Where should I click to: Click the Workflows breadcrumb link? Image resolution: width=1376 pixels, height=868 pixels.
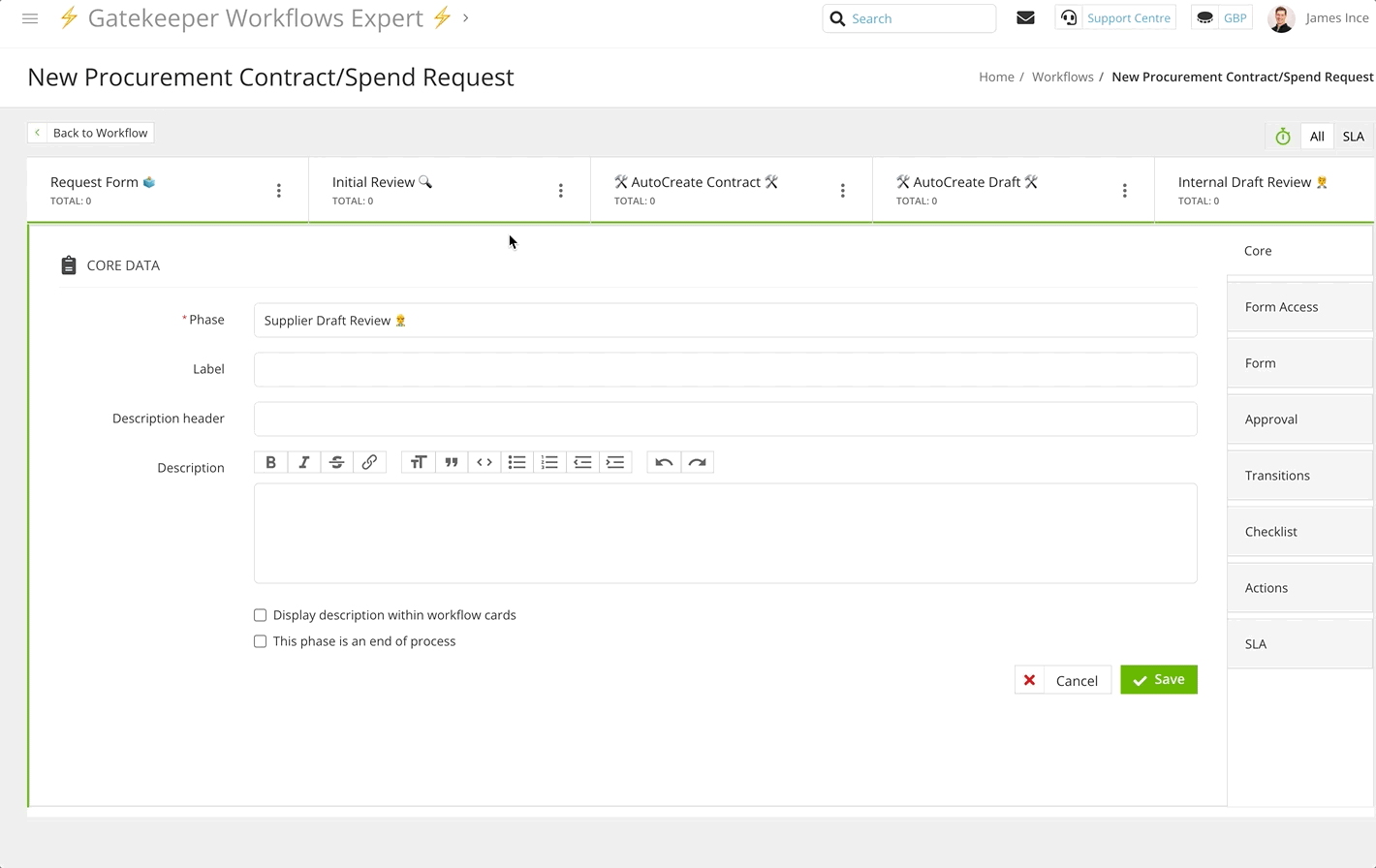coord(1062,77)
